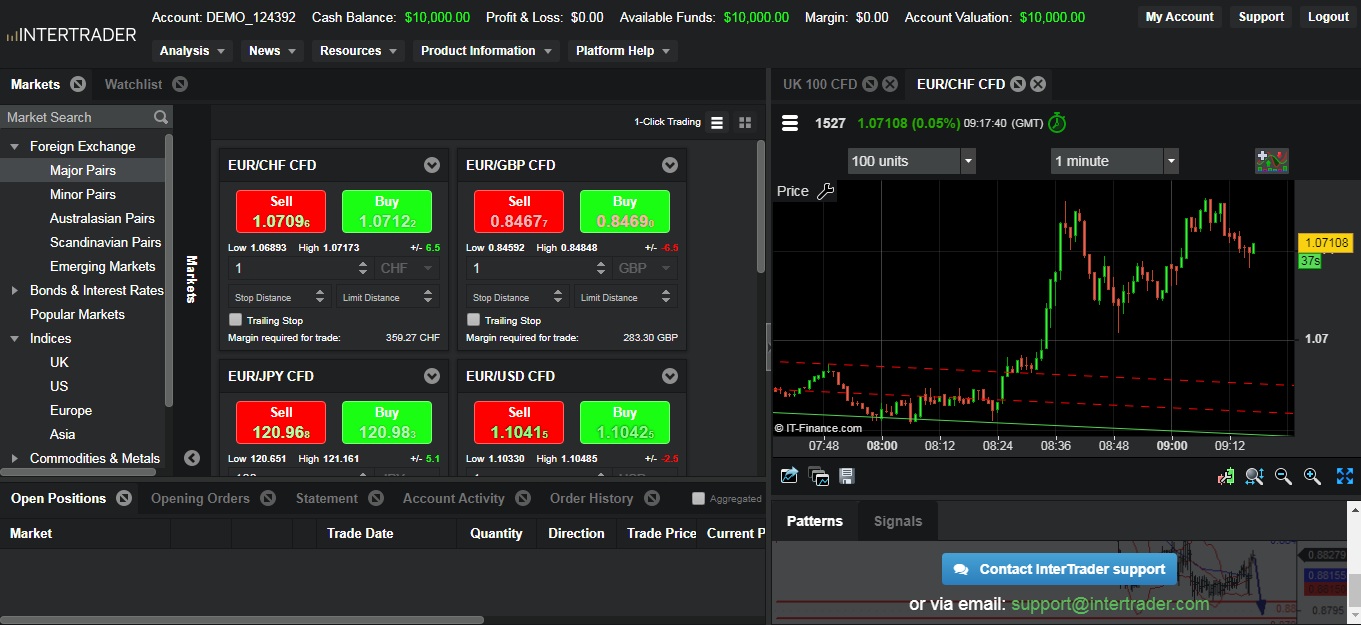This screenshot has height=625, width=1361.
Task: Open the 1 minute timeframe dropdown
Action: [x=1115, y=161]
